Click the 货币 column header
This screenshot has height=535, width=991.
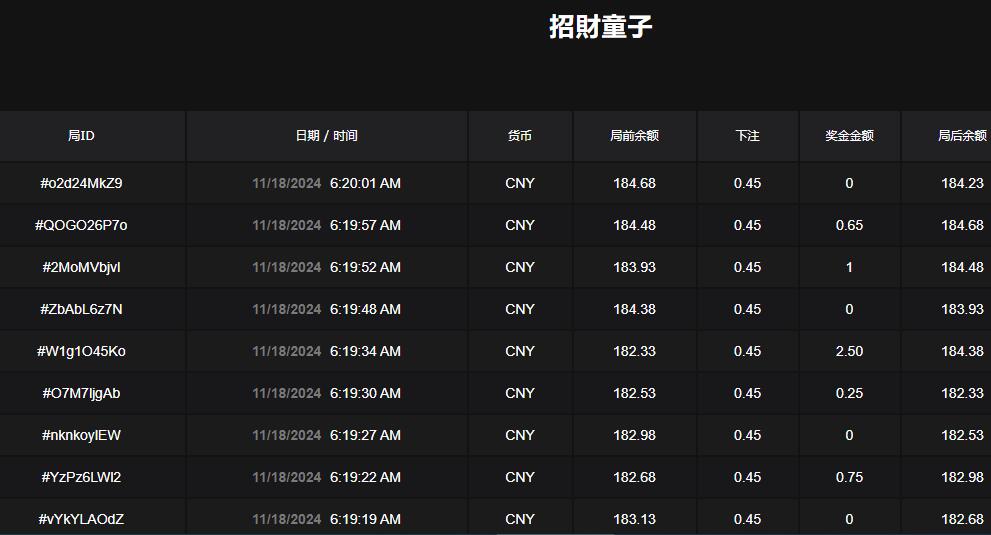coord(520,136)
